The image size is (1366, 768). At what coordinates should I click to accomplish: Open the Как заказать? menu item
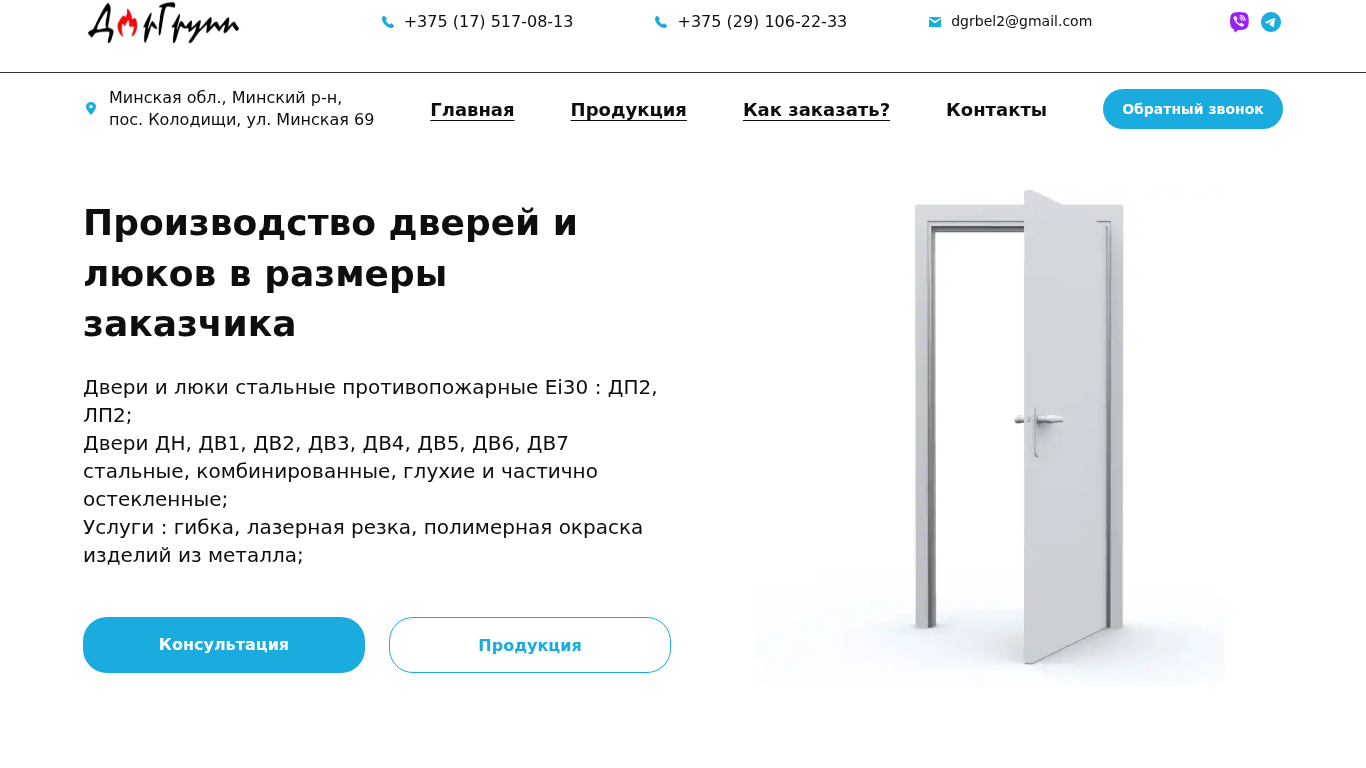(816, 110)
